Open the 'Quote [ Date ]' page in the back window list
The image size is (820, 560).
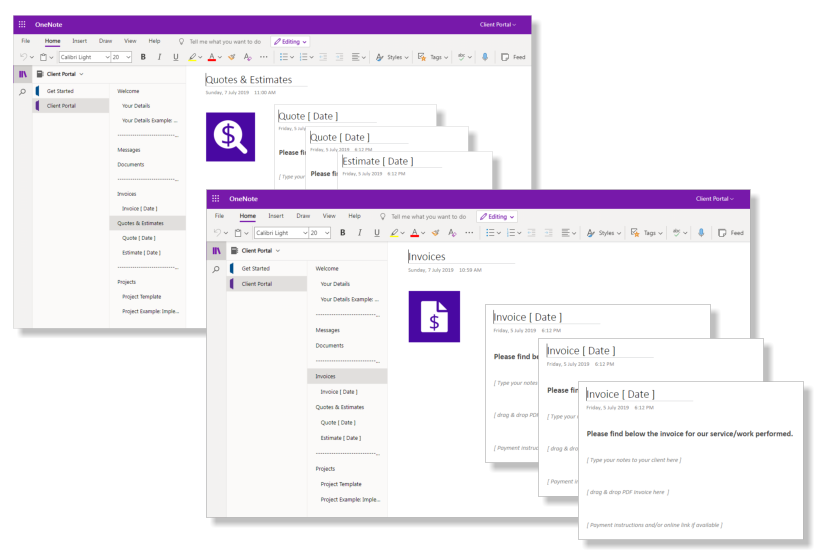(147, 238)
